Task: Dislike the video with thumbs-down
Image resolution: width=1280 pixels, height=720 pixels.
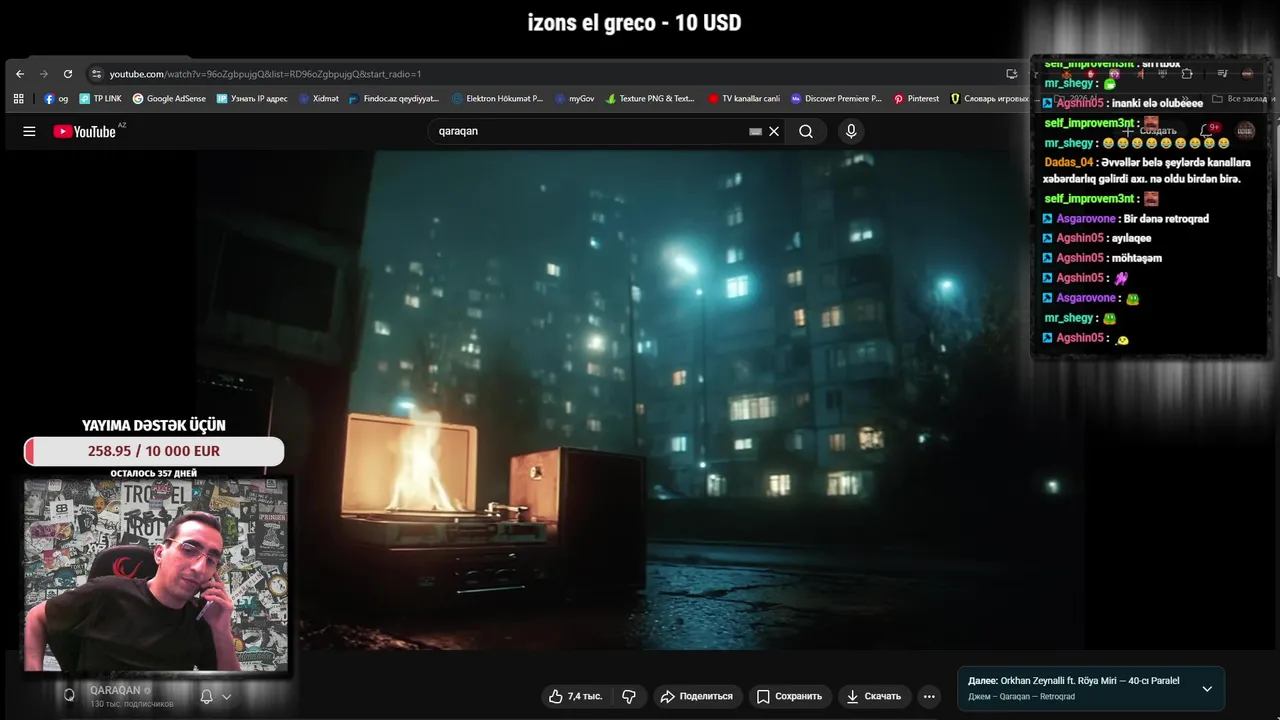Action: pos(629,696)
